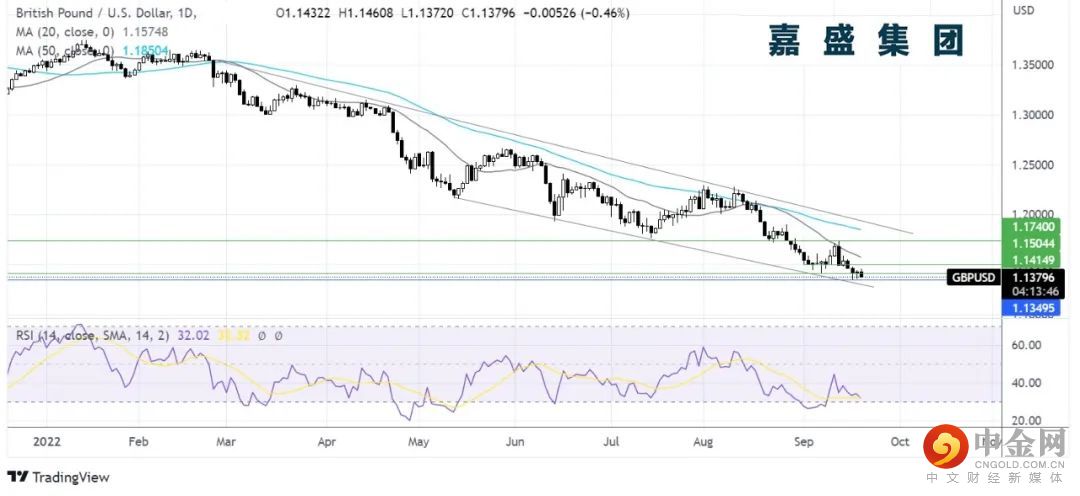Click the Jun label on time axis
The image size is (1080, 496).
[x=517, y=441]
